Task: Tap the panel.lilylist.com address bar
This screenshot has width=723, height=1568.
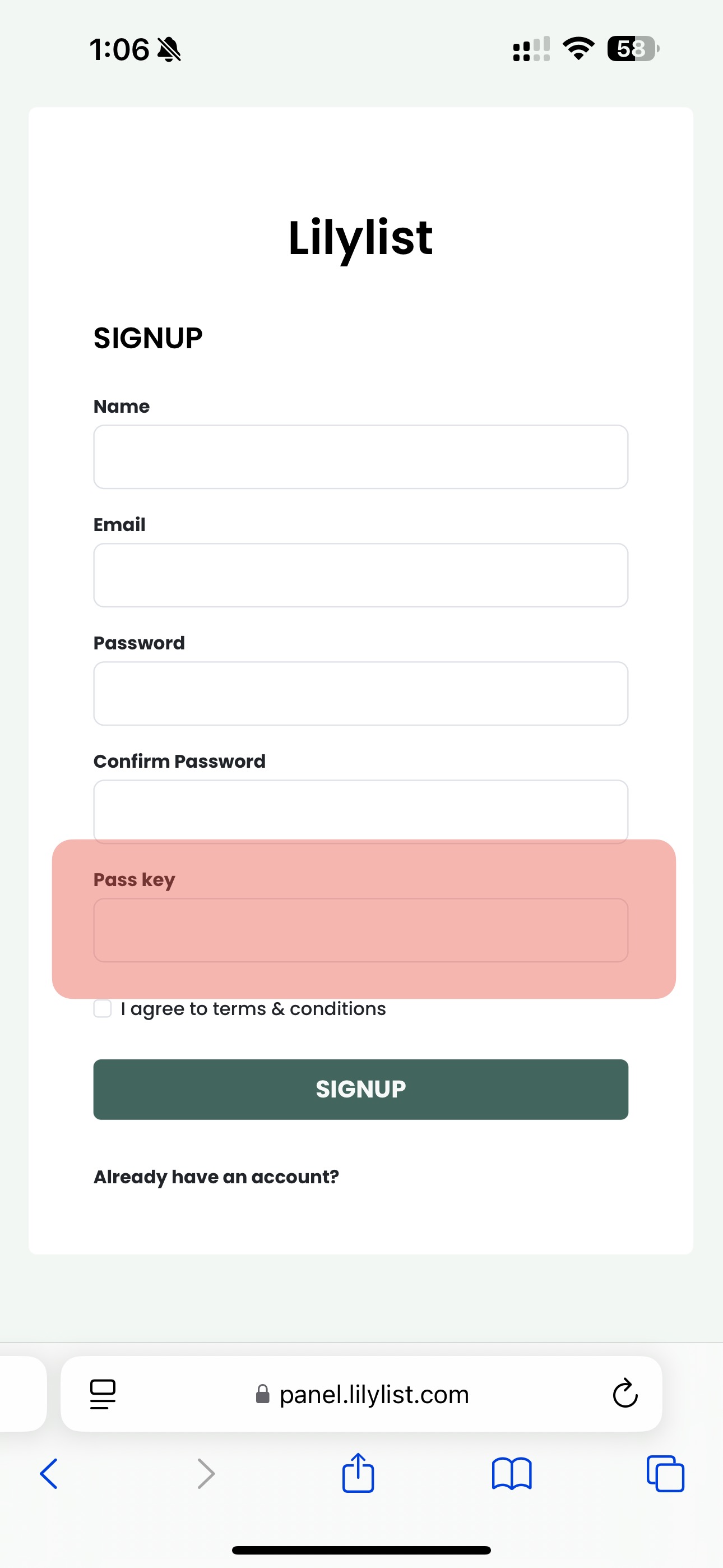Action: 374,1394
